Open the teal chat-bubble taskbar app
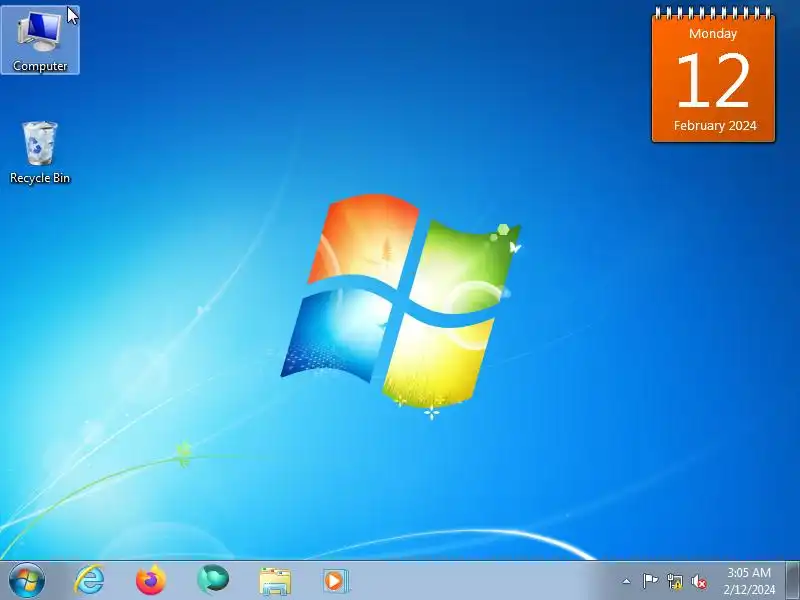This screenshot has height=600, width=800. click(213, 580)
